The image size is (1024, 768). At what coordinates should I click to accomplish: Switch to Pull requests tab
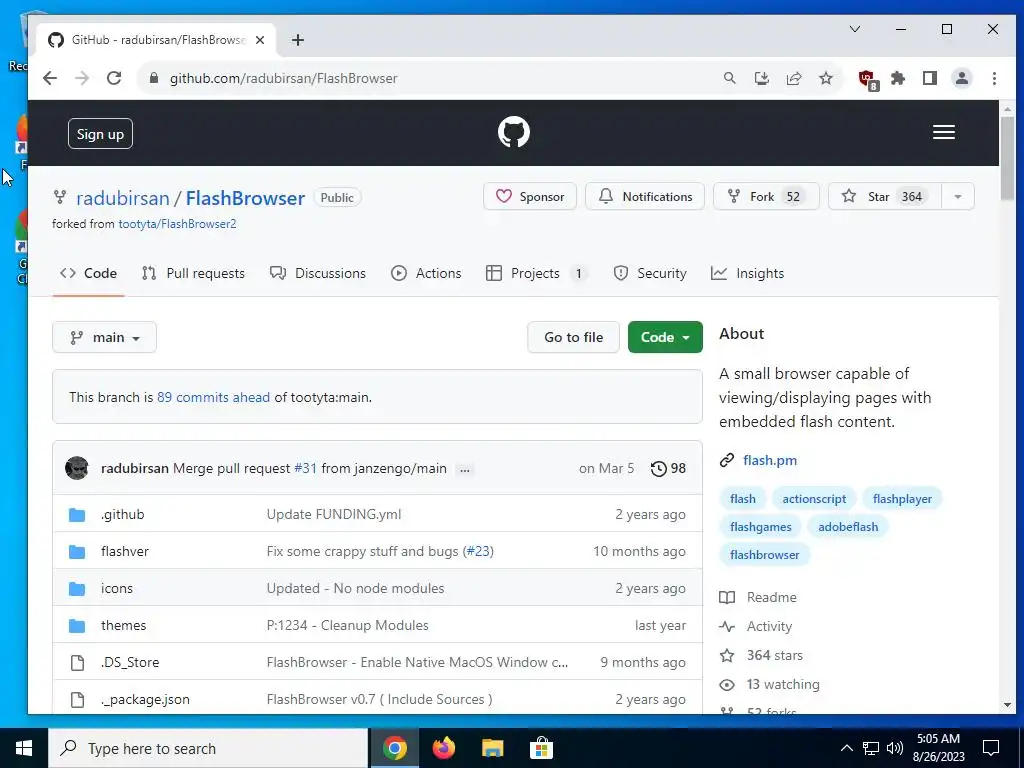click(x=193, y=274)
